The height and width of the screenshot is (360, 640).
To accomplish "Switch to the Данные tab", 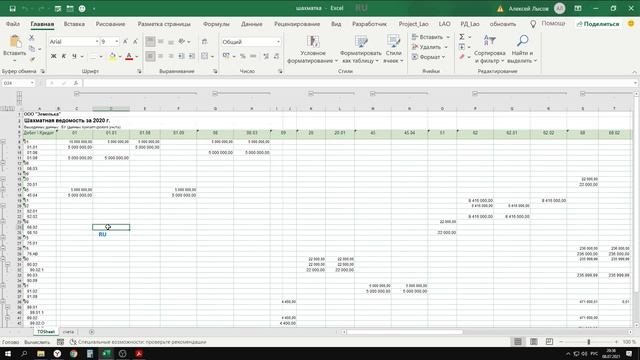I will 251,24.
